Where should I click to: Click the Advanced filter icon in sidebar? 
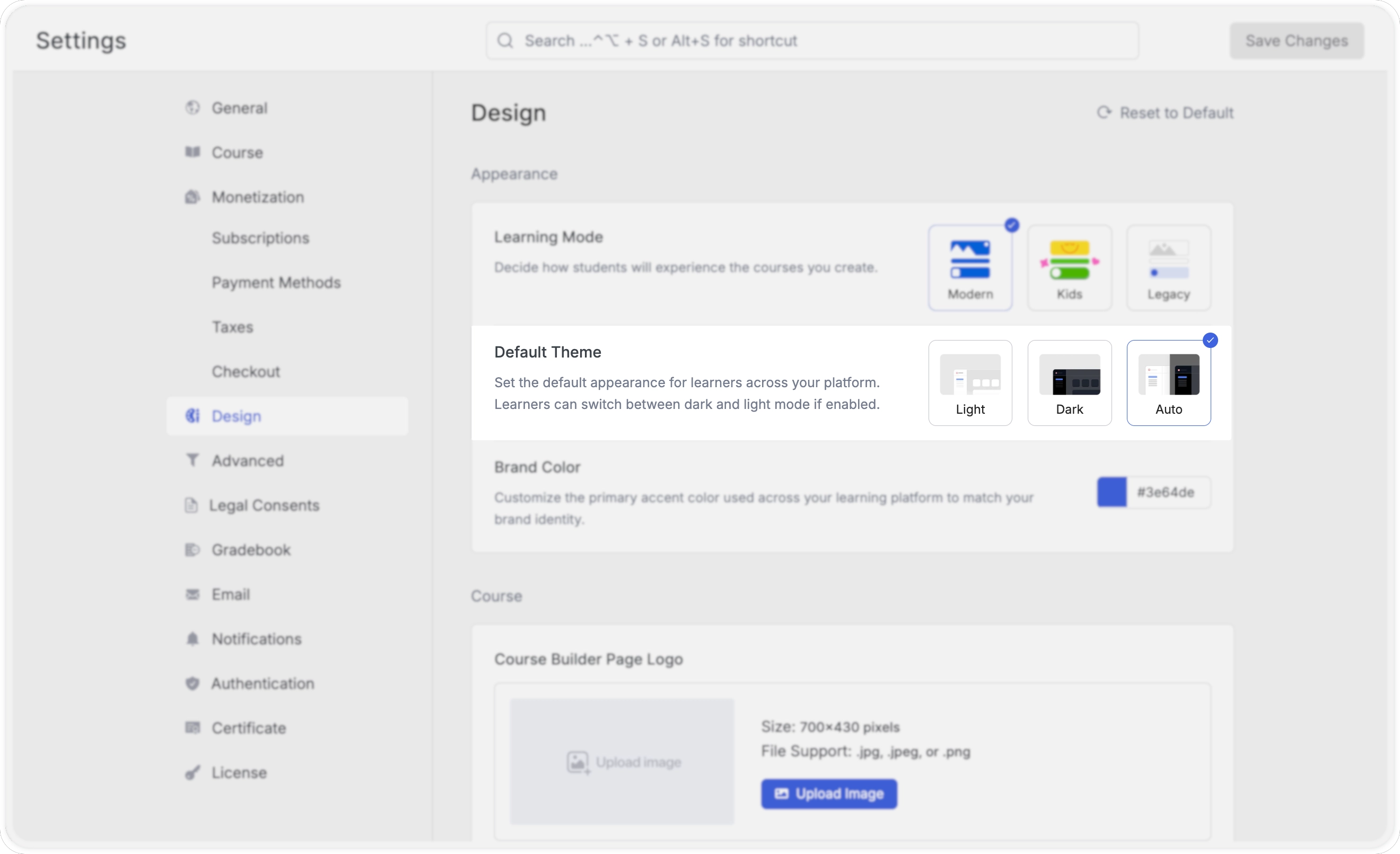pyautogui.click(x=192, y=460)
